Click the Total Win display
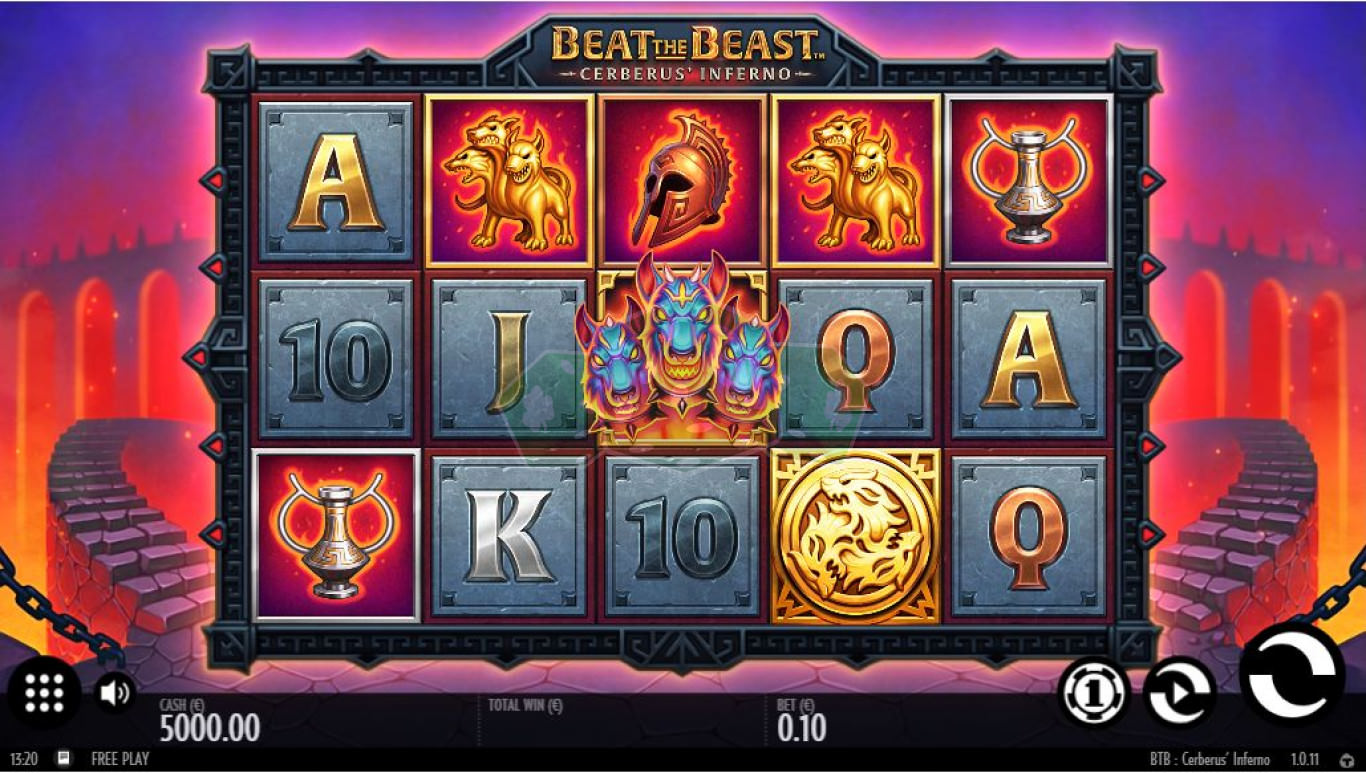This screenshot has height=773, width=1366. tap(525, 705)
